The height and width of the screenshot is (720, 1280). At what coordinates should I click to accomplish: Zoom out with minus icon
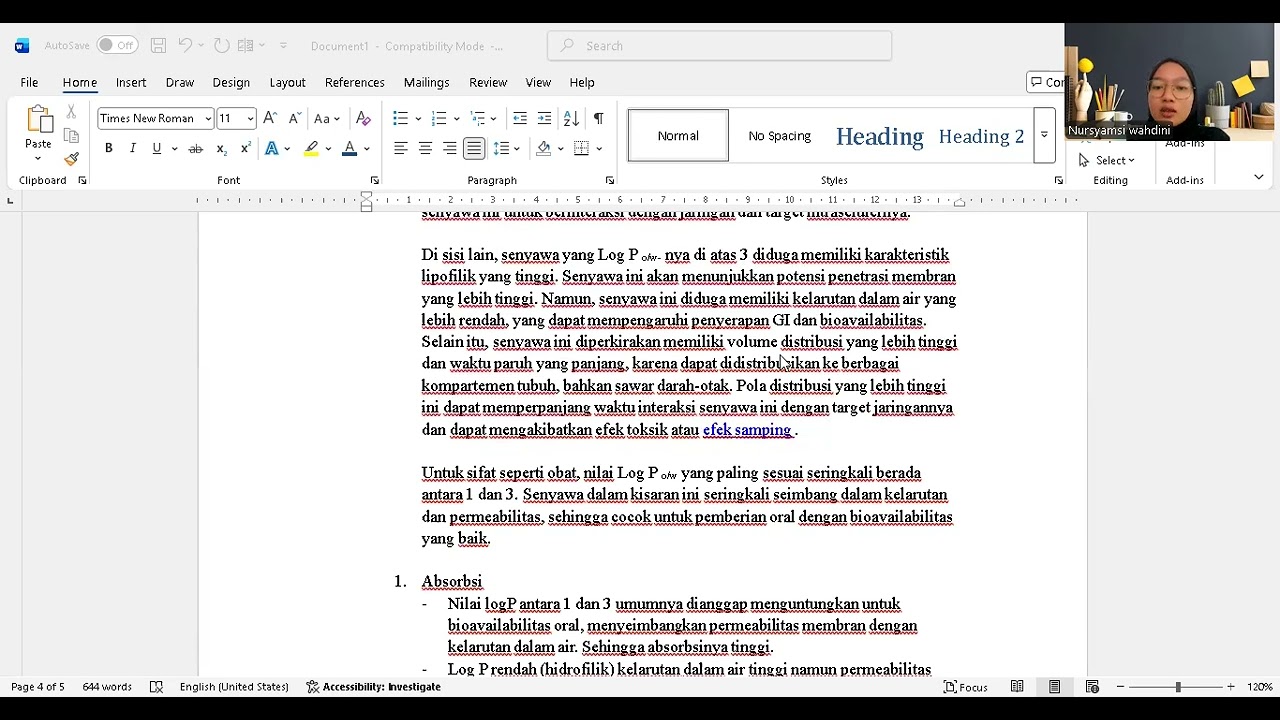pos(1121,687)
